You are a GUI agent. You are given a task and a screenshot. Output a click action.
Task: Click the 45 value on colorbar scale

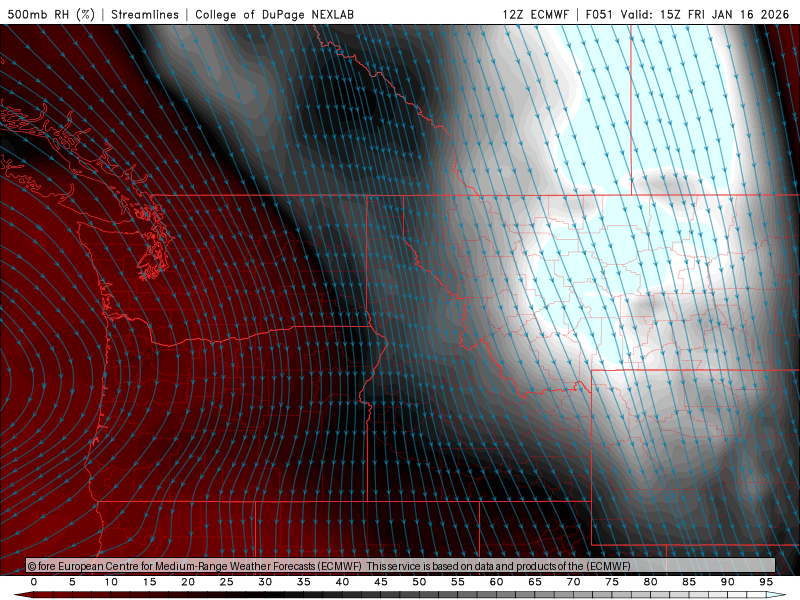(380, 582)
